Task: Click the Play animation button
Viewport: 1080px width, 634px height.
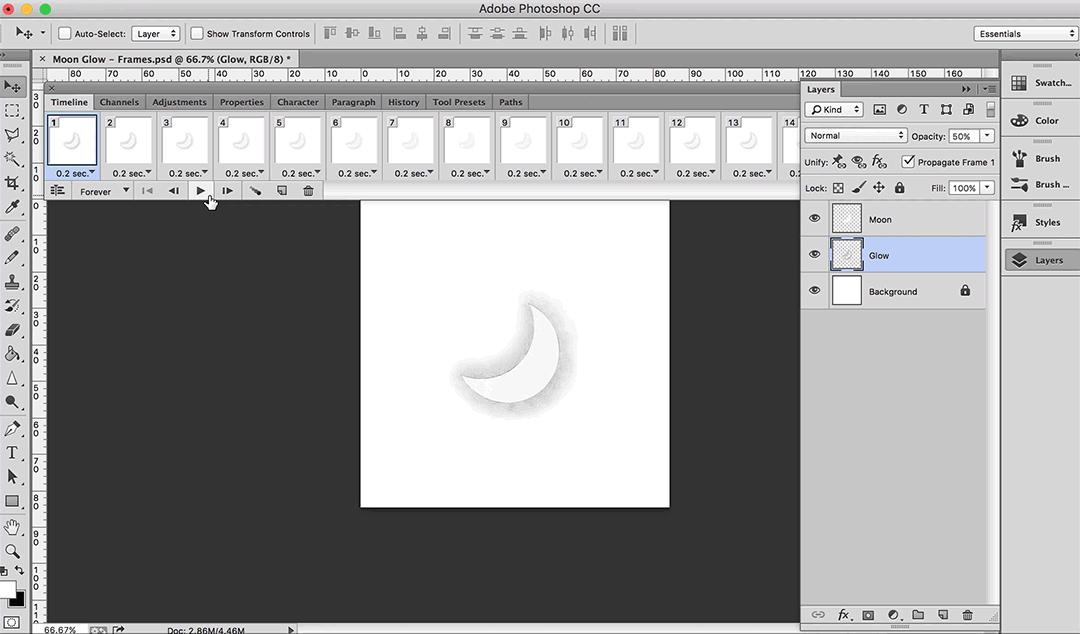Action: point(200,191)
